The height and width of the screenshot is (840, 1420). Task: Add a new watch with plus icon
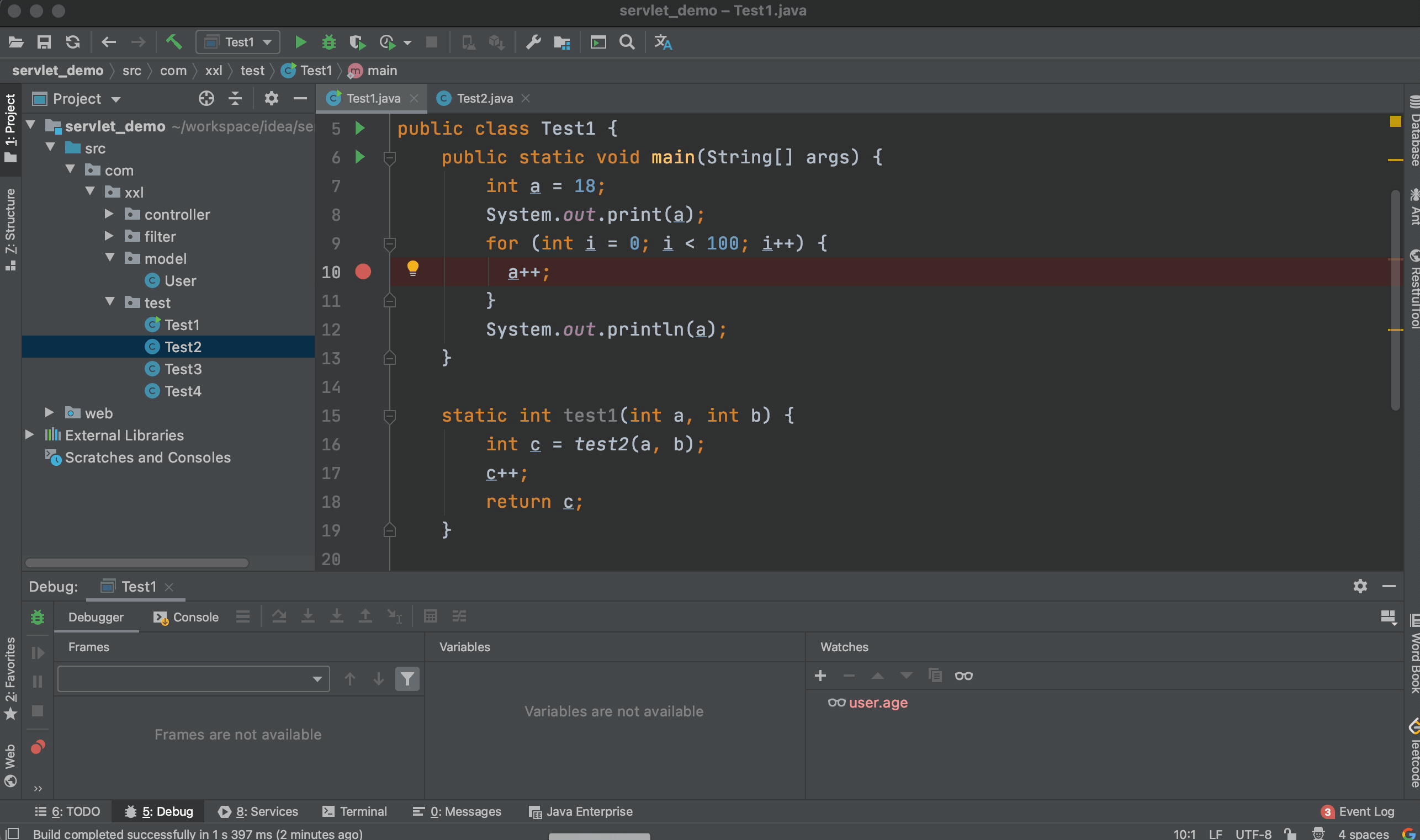[x=820, y=676]
